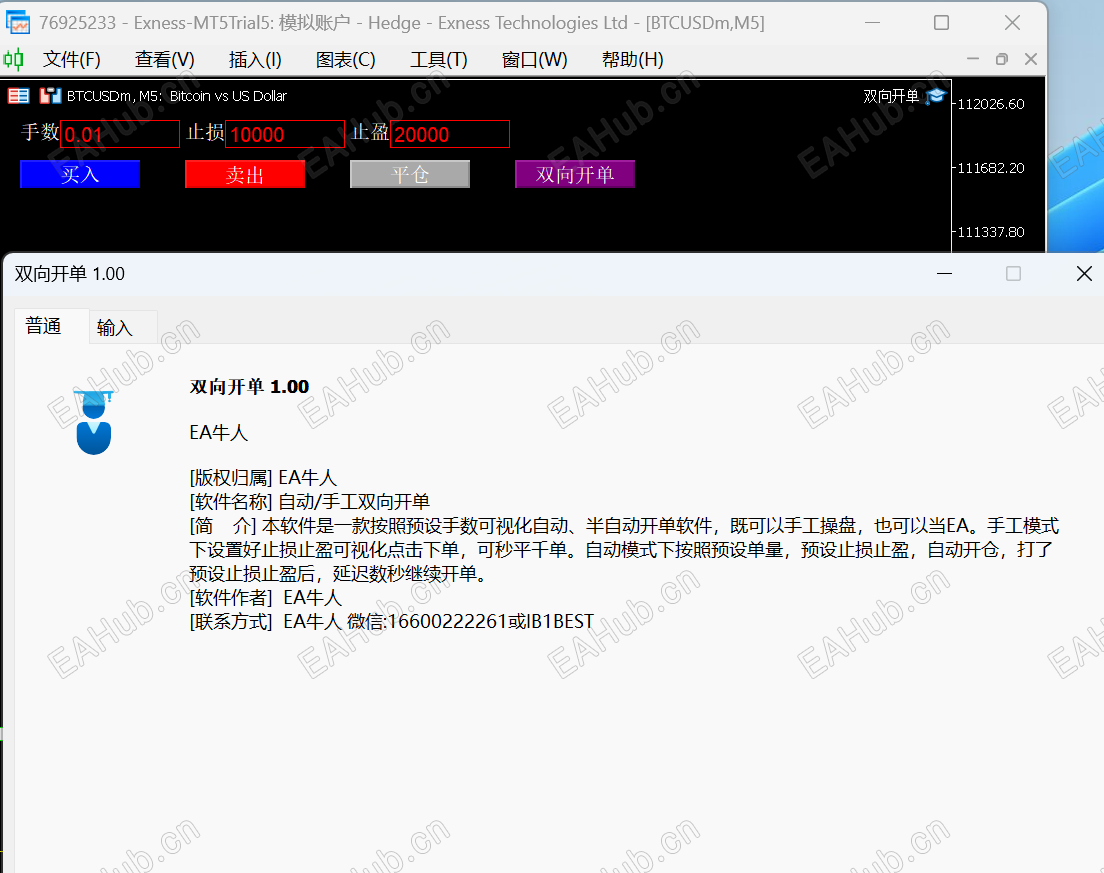1104x873 pixels.
Task: Click the EA牛人 author avatar in the dialog
Action: [x=92, y=421]
